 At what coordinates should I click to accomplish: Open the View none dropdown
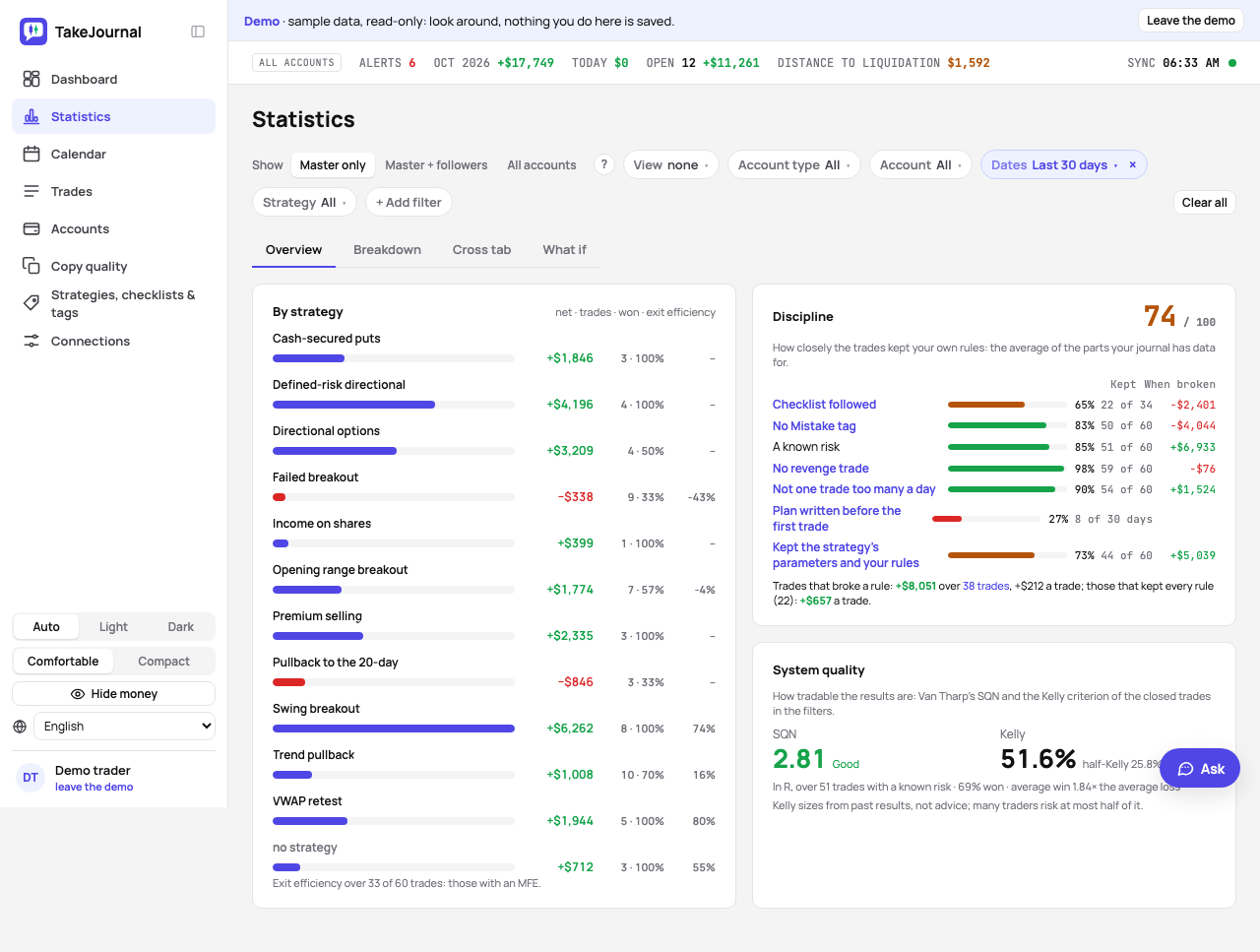tap(670, 164)
